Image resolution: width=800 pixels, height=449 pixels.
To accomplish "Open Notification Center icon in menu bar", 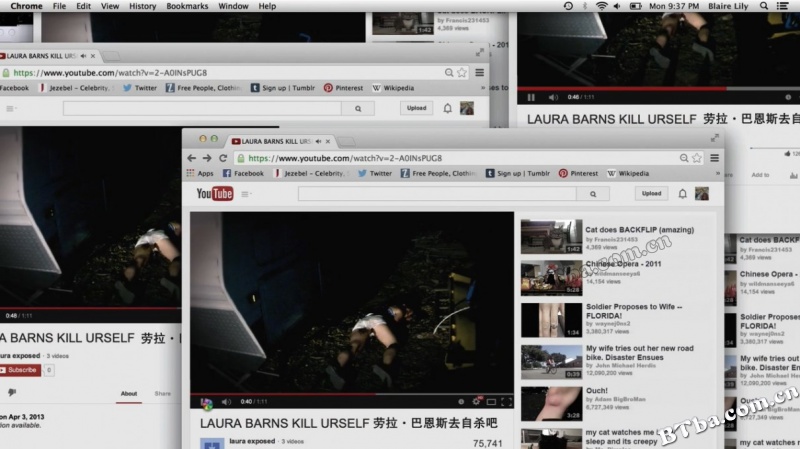I will [x=782, y=6].
